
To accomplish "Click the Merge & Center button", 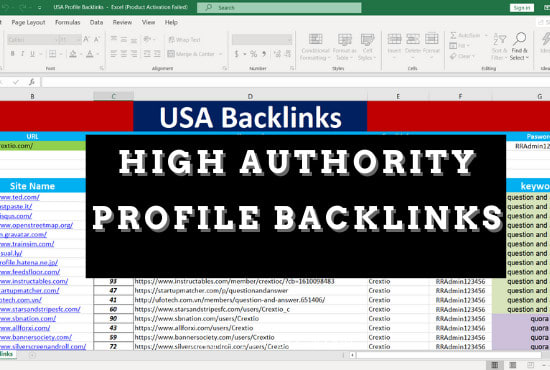I will click(191, 54).
